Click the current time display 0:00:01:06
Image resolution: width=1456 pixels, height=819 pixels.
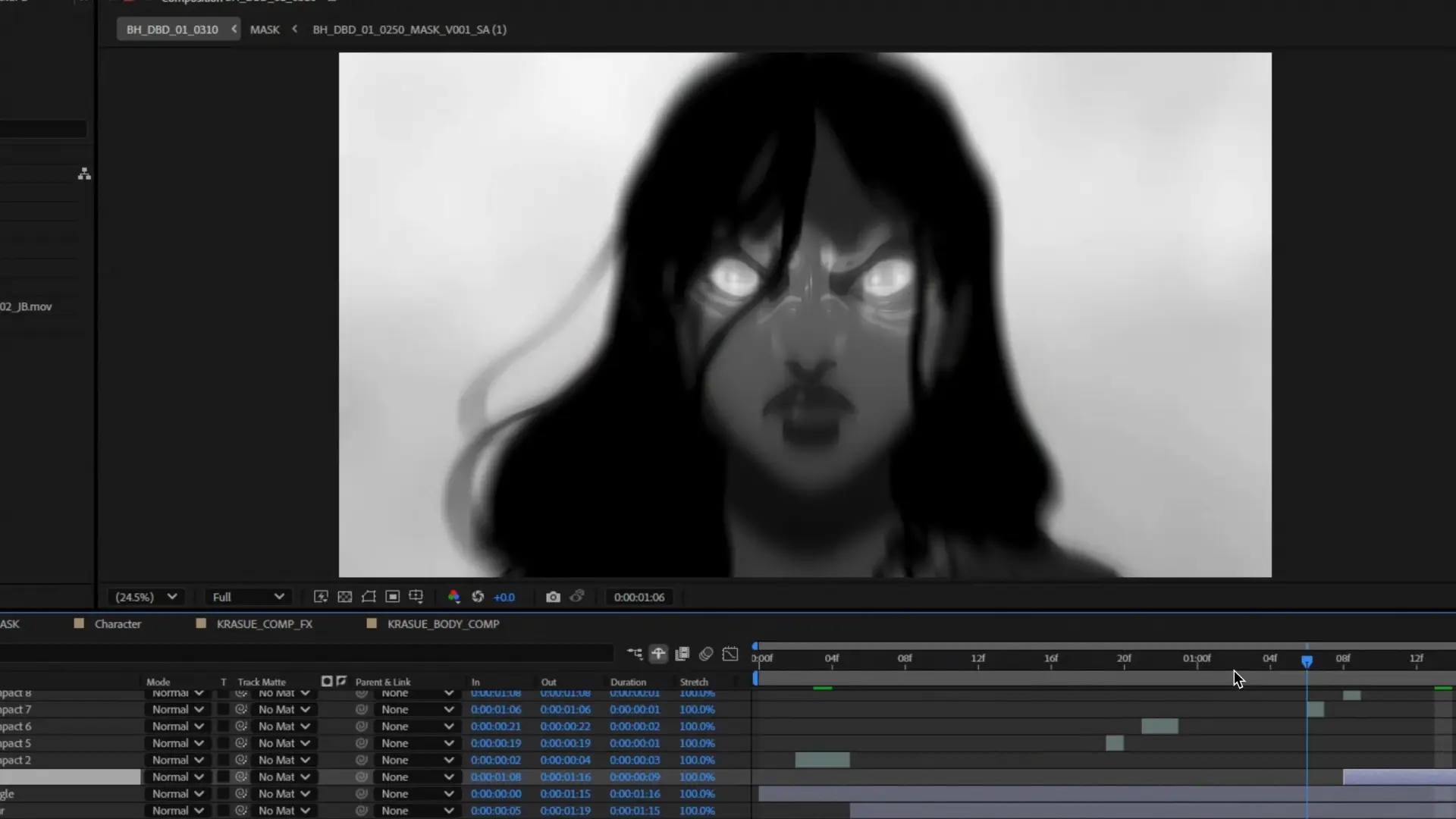point(639,598)
